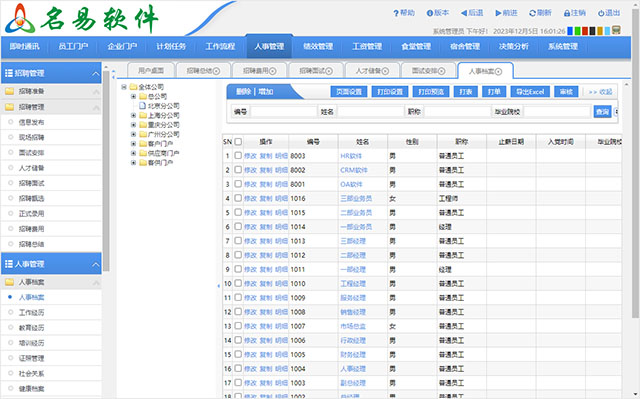Check the row checkbox for 1007 市场总监

[238, 326]
